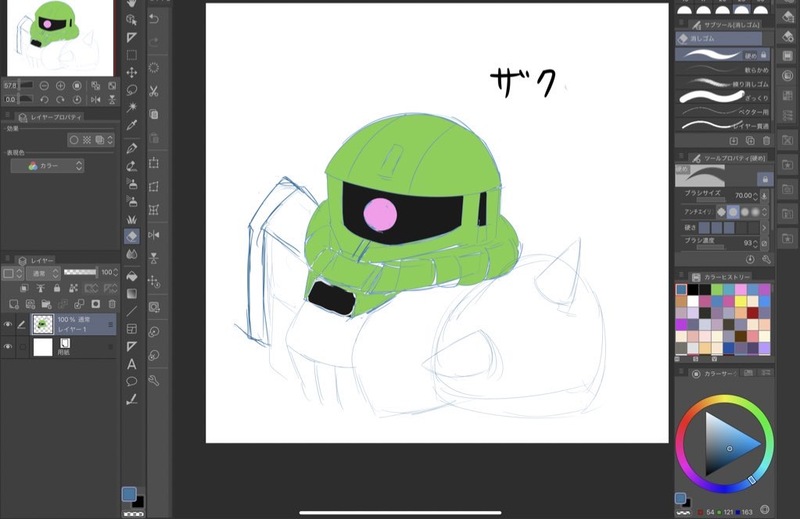Toggle the Tool Property lock button
This screenshot has width=800, height=519.
(x=765, y=179)
